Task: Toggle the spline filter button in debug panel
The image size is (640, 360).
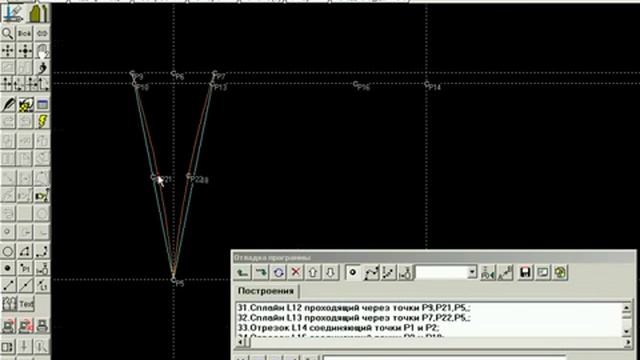Action: [371, 272]
